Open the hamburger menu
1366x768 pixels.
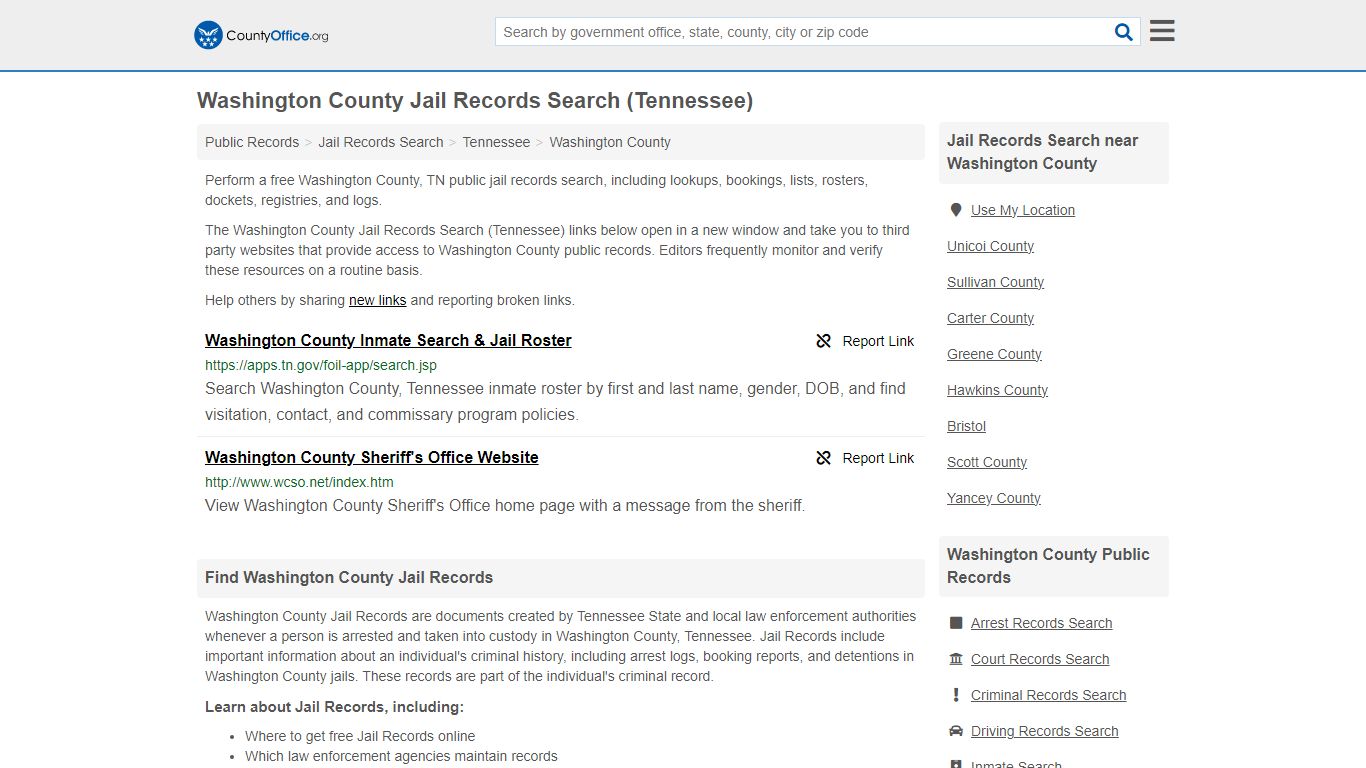pyautogui.click(x=1162, y=31)
